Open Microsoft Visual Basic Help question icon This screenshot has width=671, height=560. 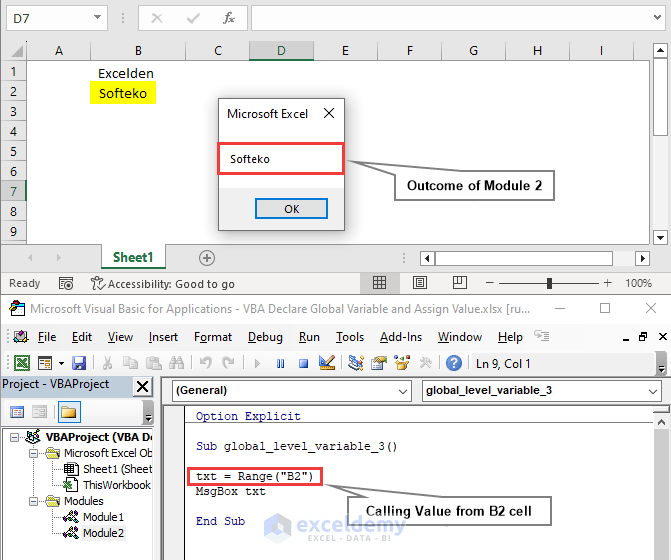click(x=454, y=363)
